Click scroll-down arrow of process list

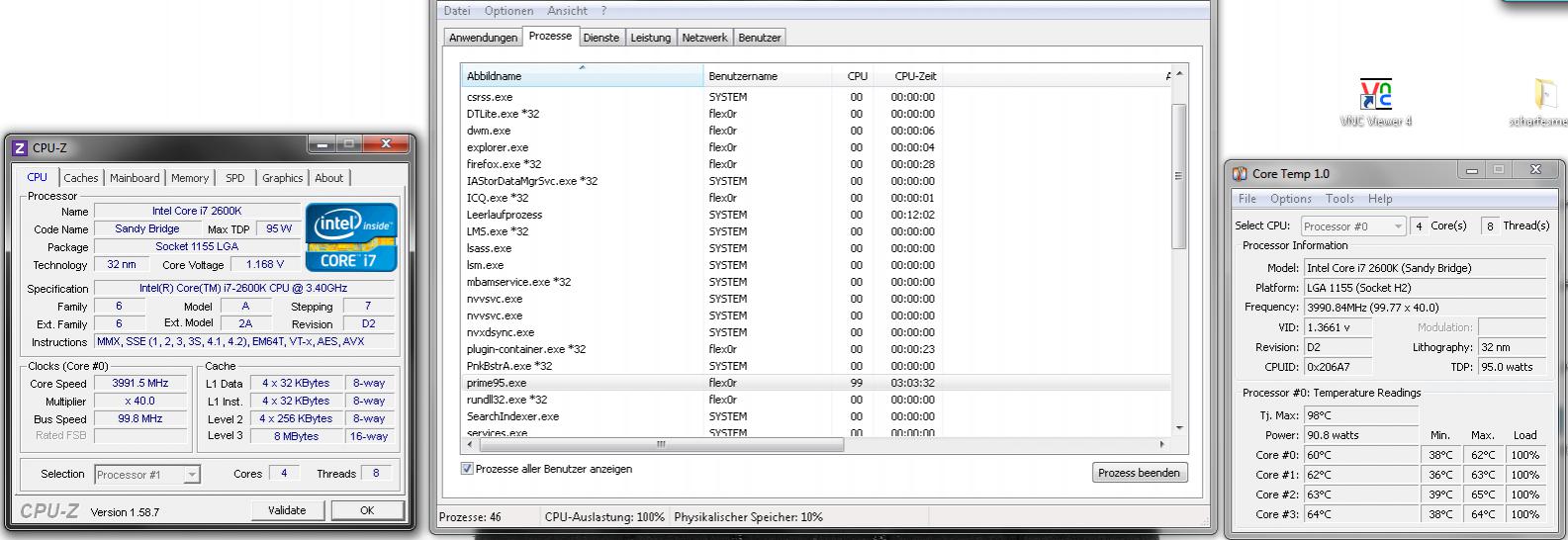(x=1178, y=428)
